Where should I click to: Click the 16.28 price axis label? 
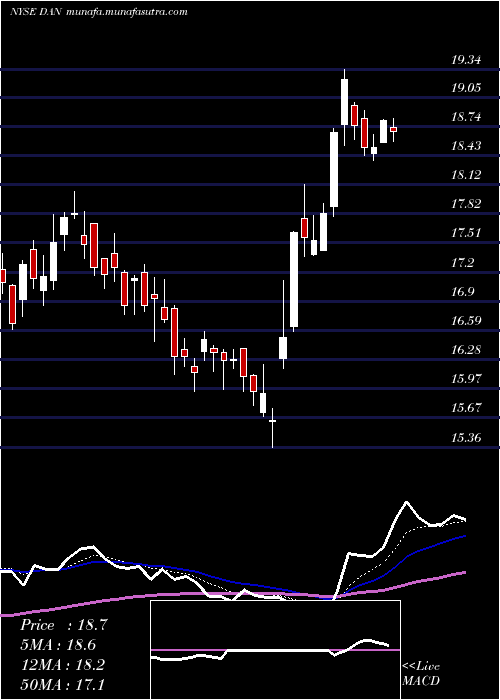pyautogui.click(x=466, y=350)
